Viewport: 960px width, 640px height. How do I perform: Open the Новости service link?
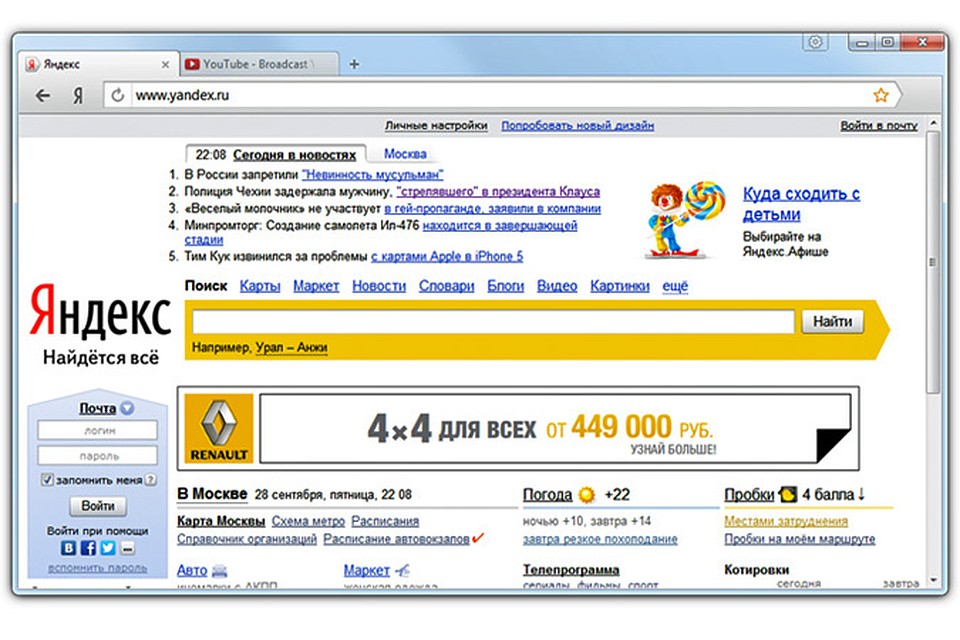point(378,286)
